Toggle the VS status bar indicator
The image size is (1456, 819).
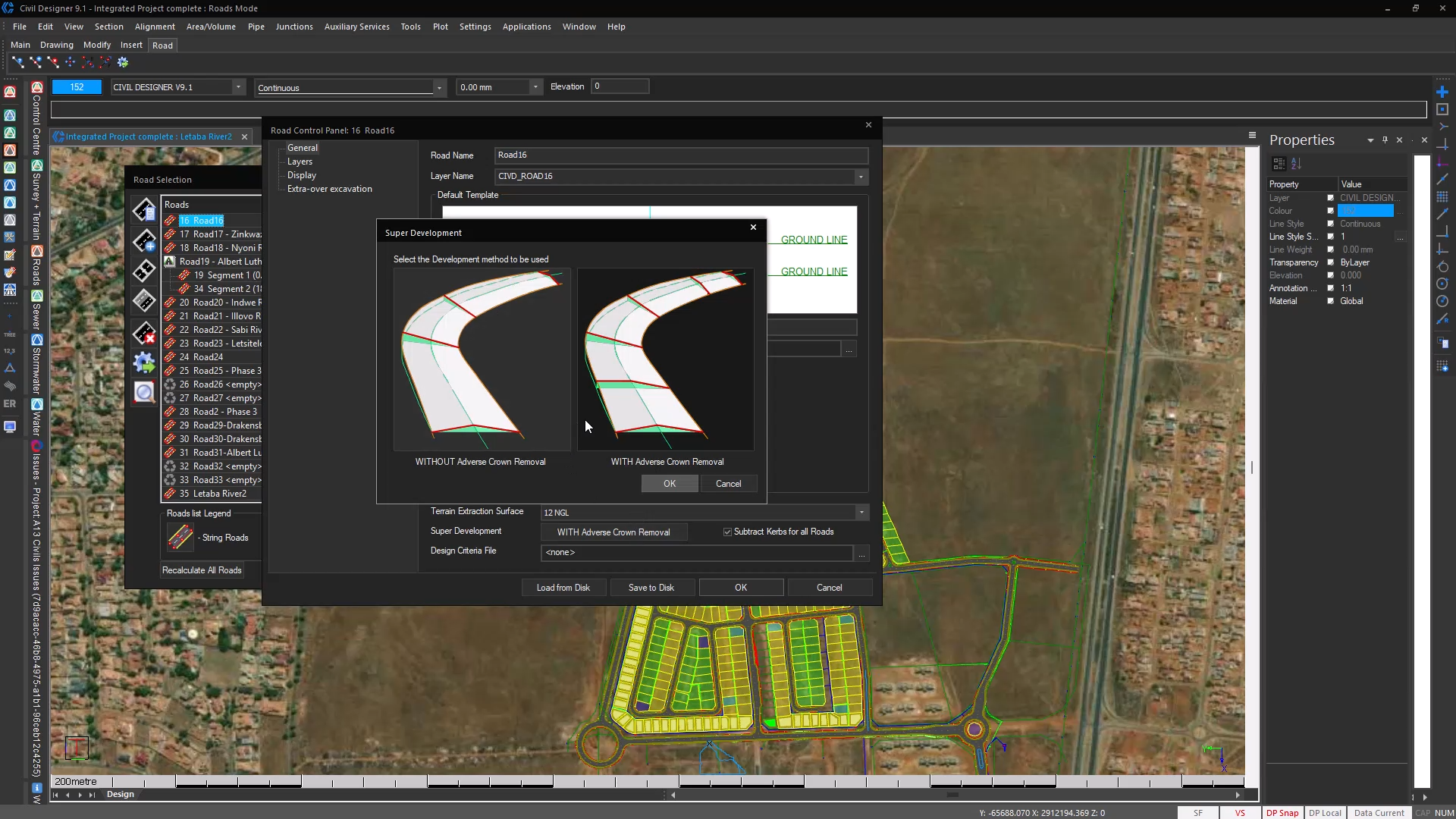1240,813
